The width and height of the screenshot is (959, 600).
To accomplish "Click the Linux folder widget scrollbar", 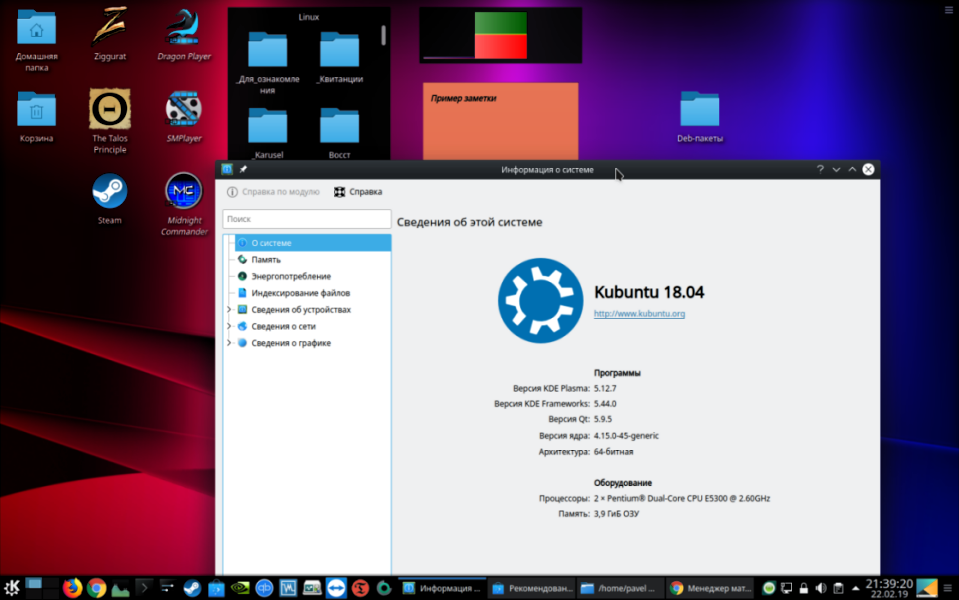I will click(384, 36).
